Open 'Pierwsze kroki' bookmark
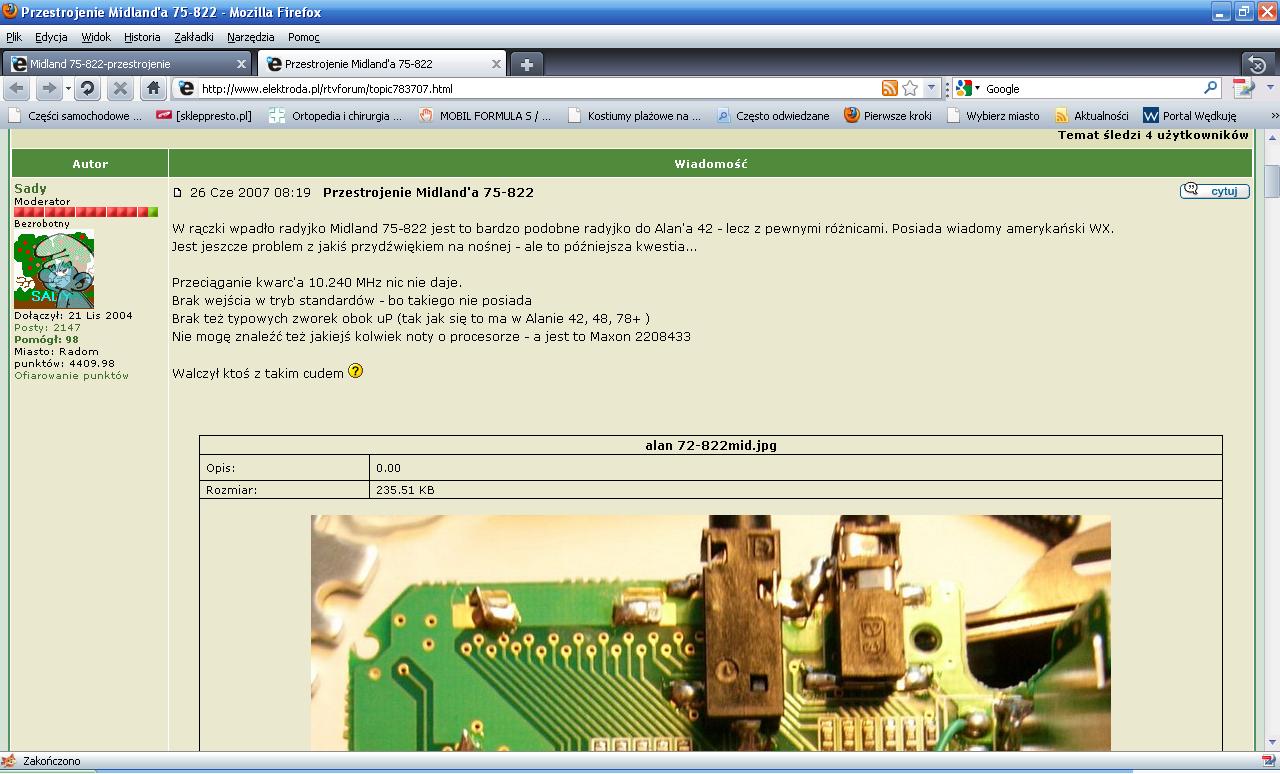The image size is (1280, 774). [888, 116]
